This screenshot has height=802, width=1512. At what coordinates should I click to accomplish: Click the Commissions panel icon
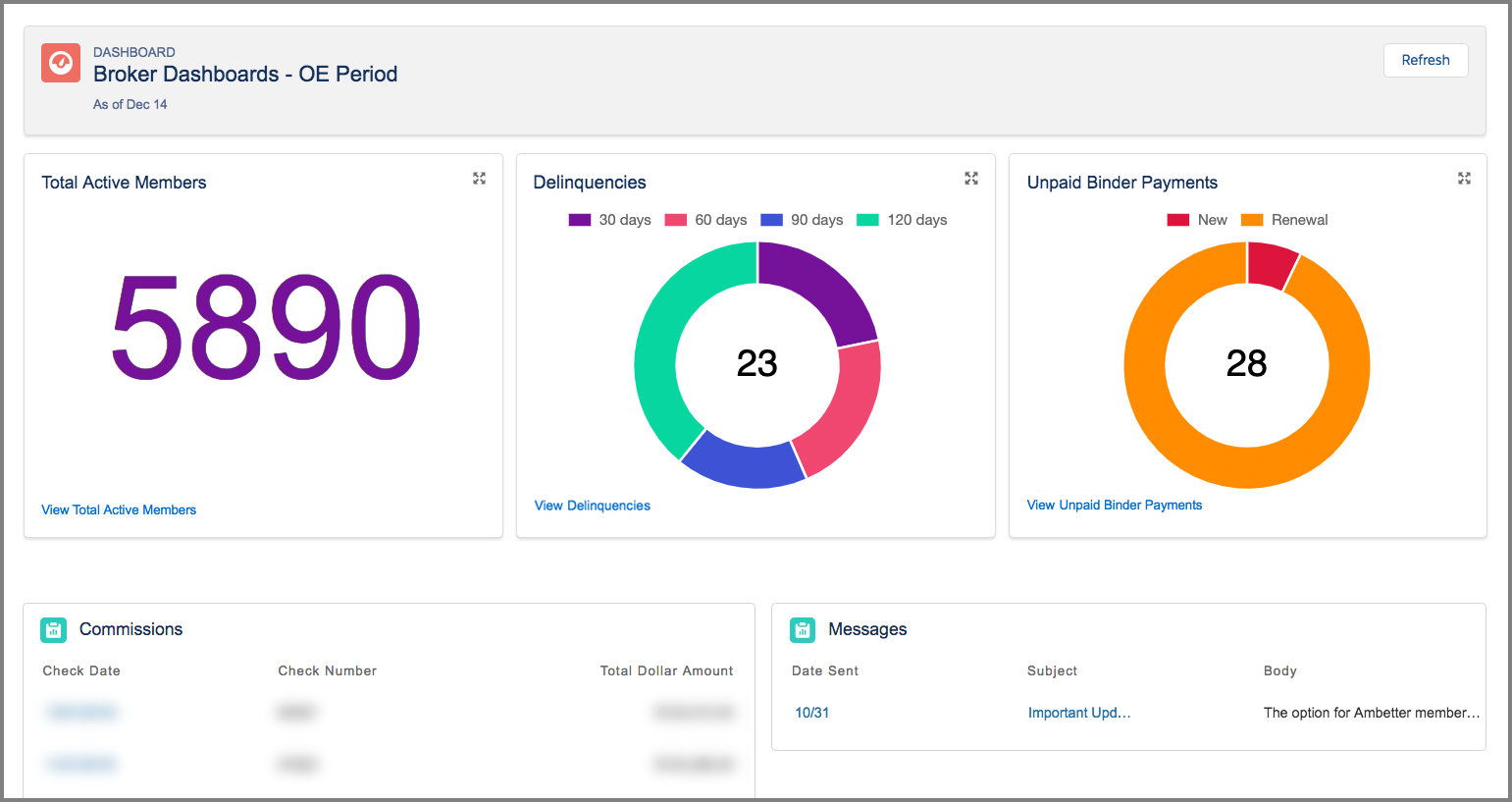click(x=53, y=630)
